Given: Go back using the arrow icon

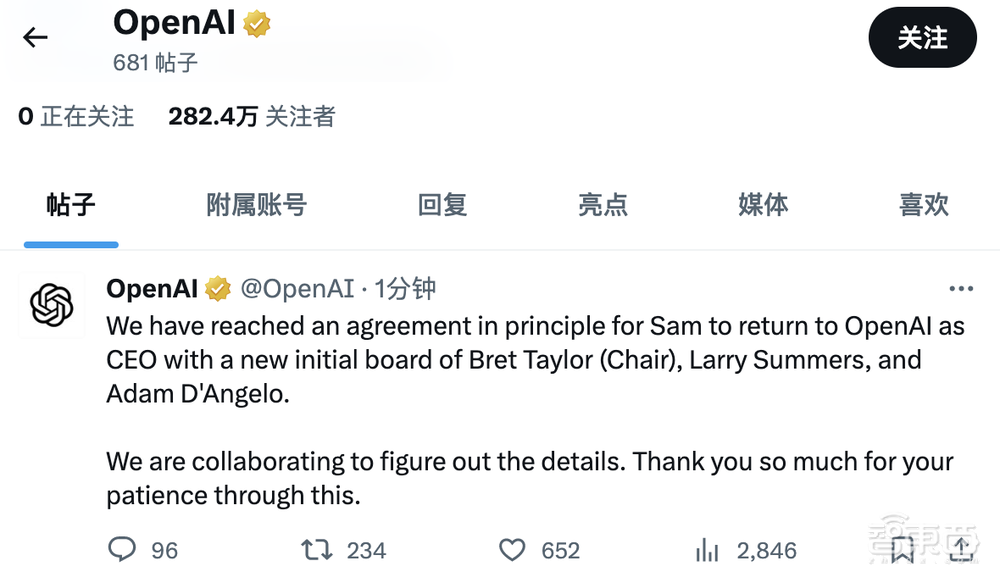Looking at the screenshot, I should pos(35,37).
